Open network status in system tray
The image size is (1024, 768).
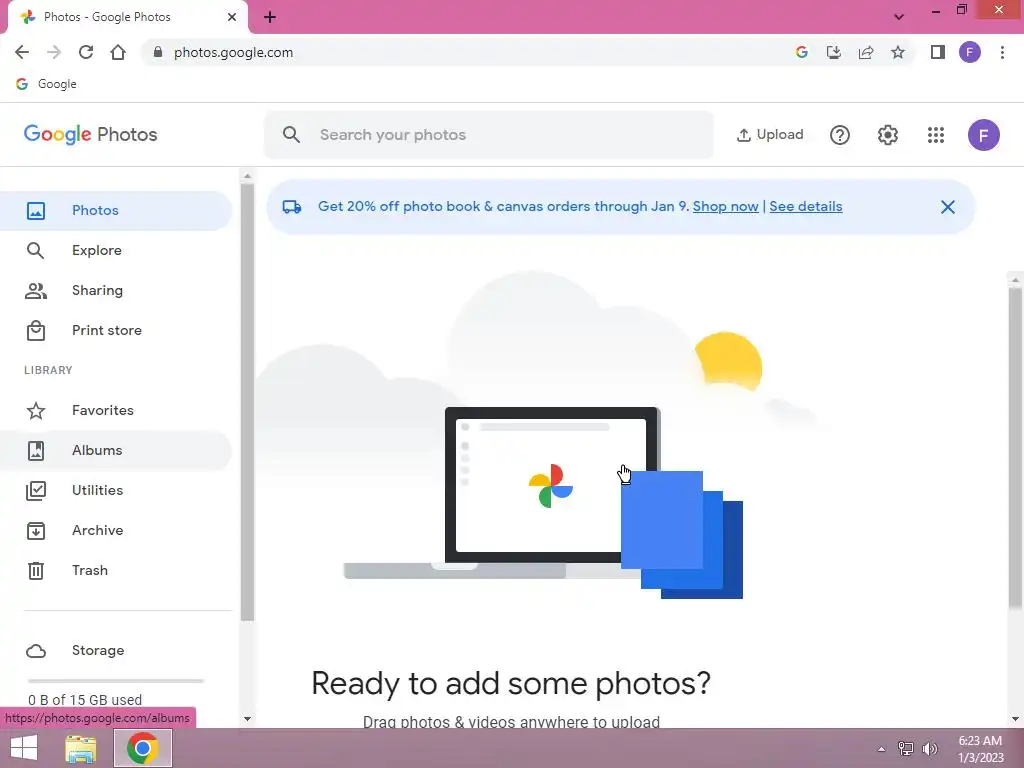point(906,749)
